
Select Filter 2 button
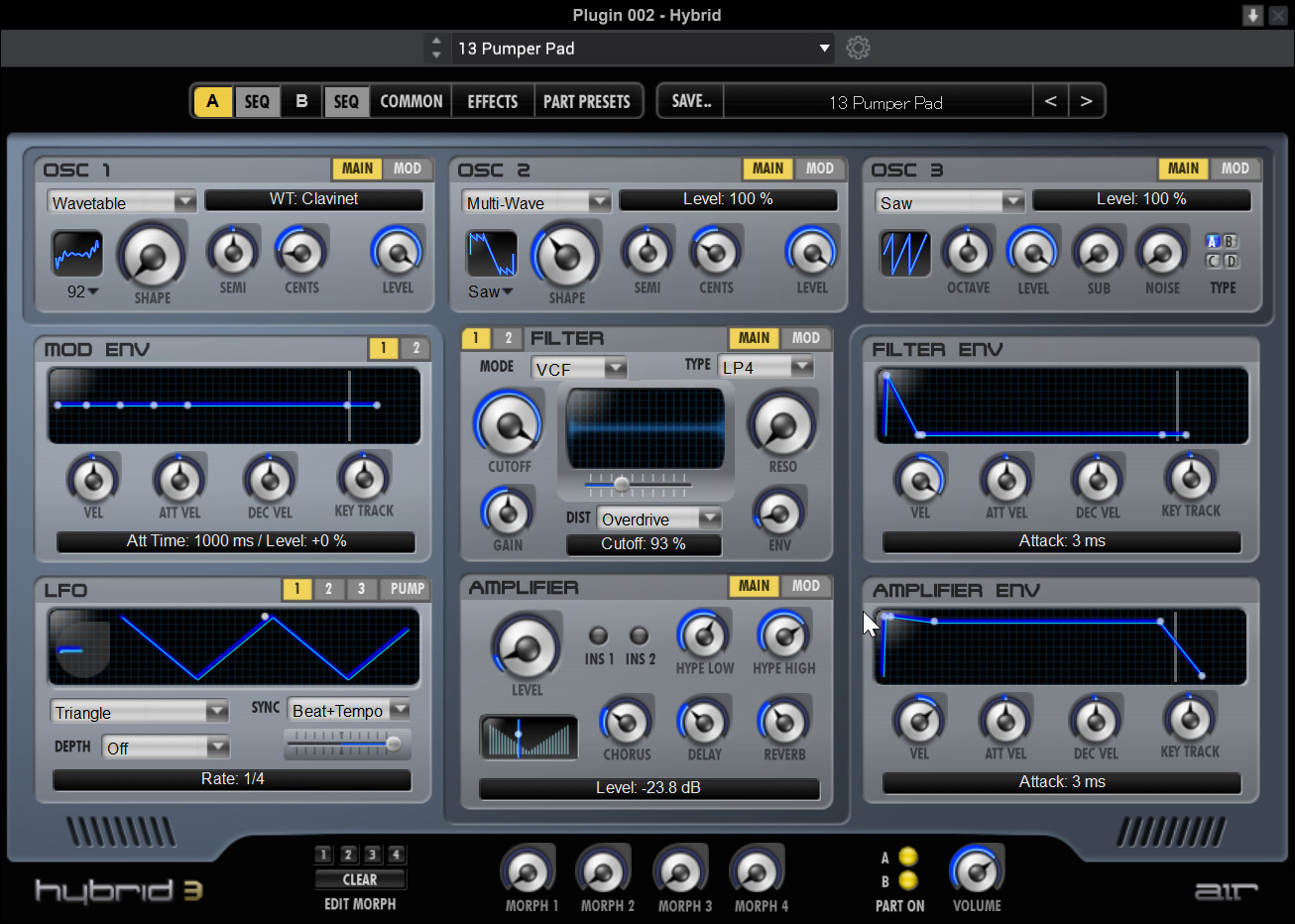coord(508,338)
